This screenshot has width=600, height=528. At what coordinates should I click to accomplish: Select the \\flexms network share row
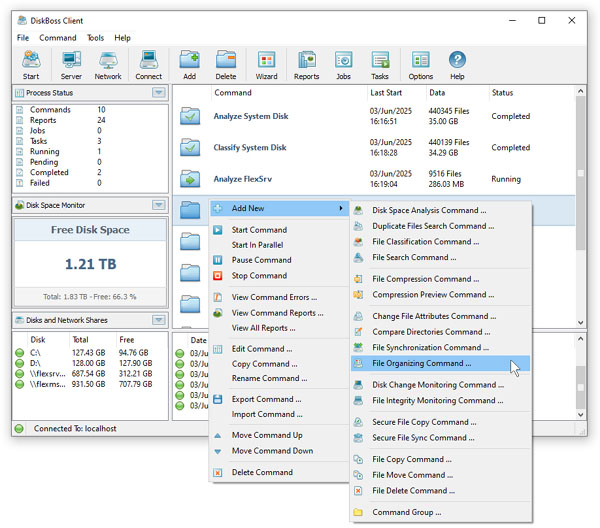[90, 384]
